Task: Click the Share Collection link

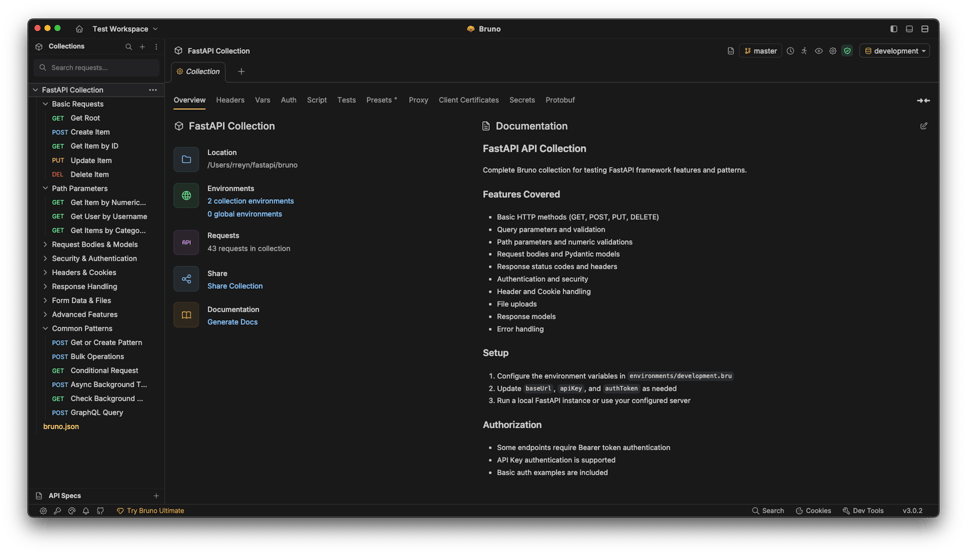Action: pos(235,286)
